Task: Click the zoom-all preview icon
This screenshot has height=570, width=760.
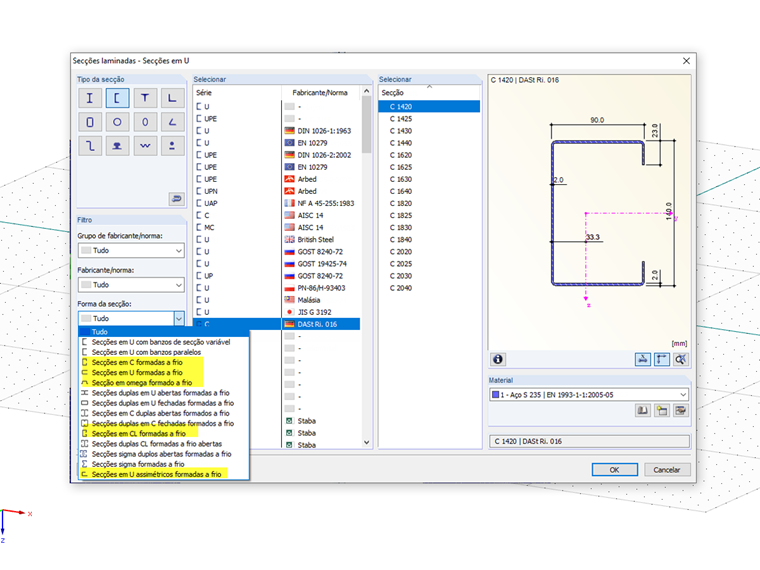Action: tap(681, 359)
